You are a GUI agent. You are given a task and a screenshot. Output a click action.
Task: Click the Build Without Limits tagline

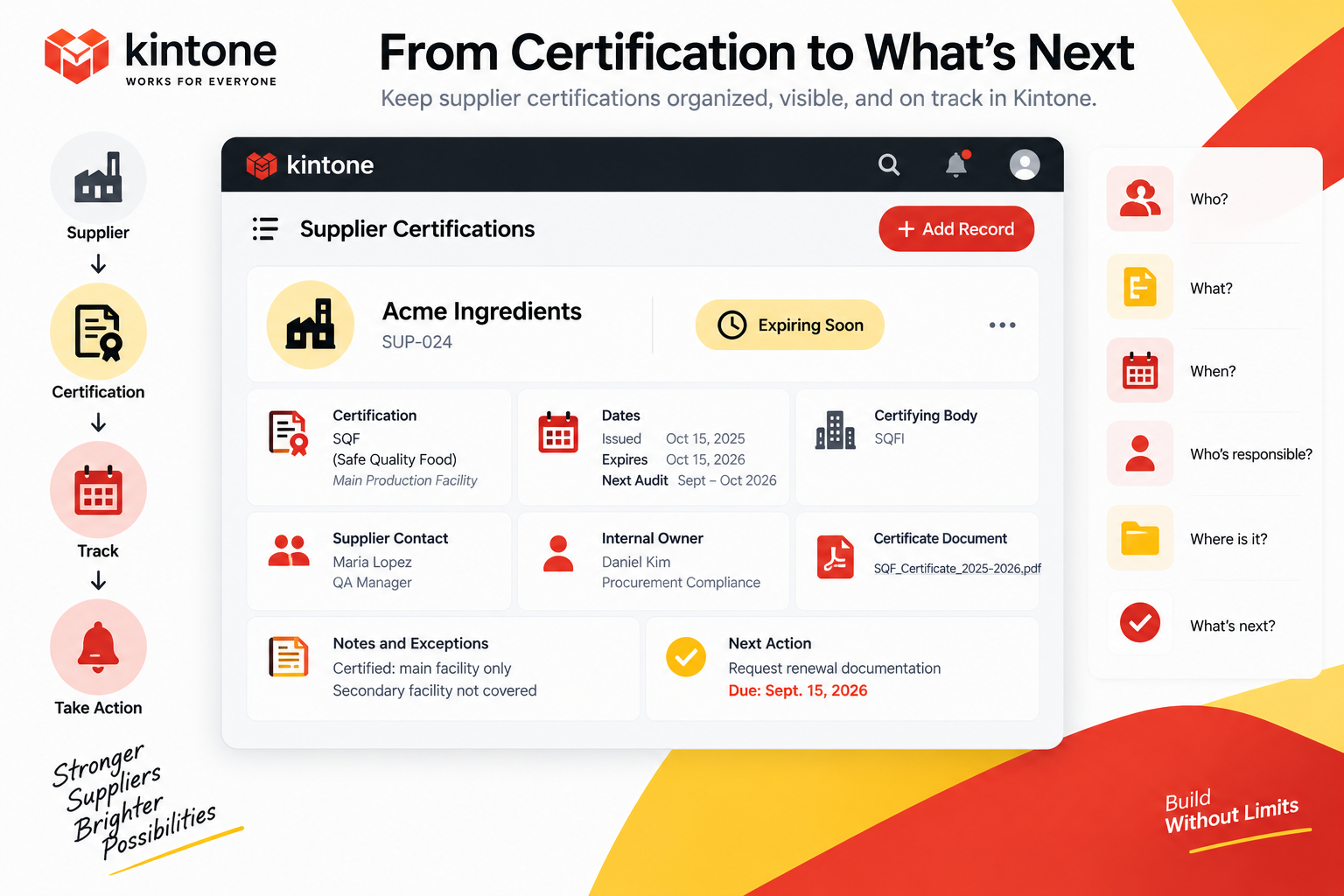coord(1232,812)
